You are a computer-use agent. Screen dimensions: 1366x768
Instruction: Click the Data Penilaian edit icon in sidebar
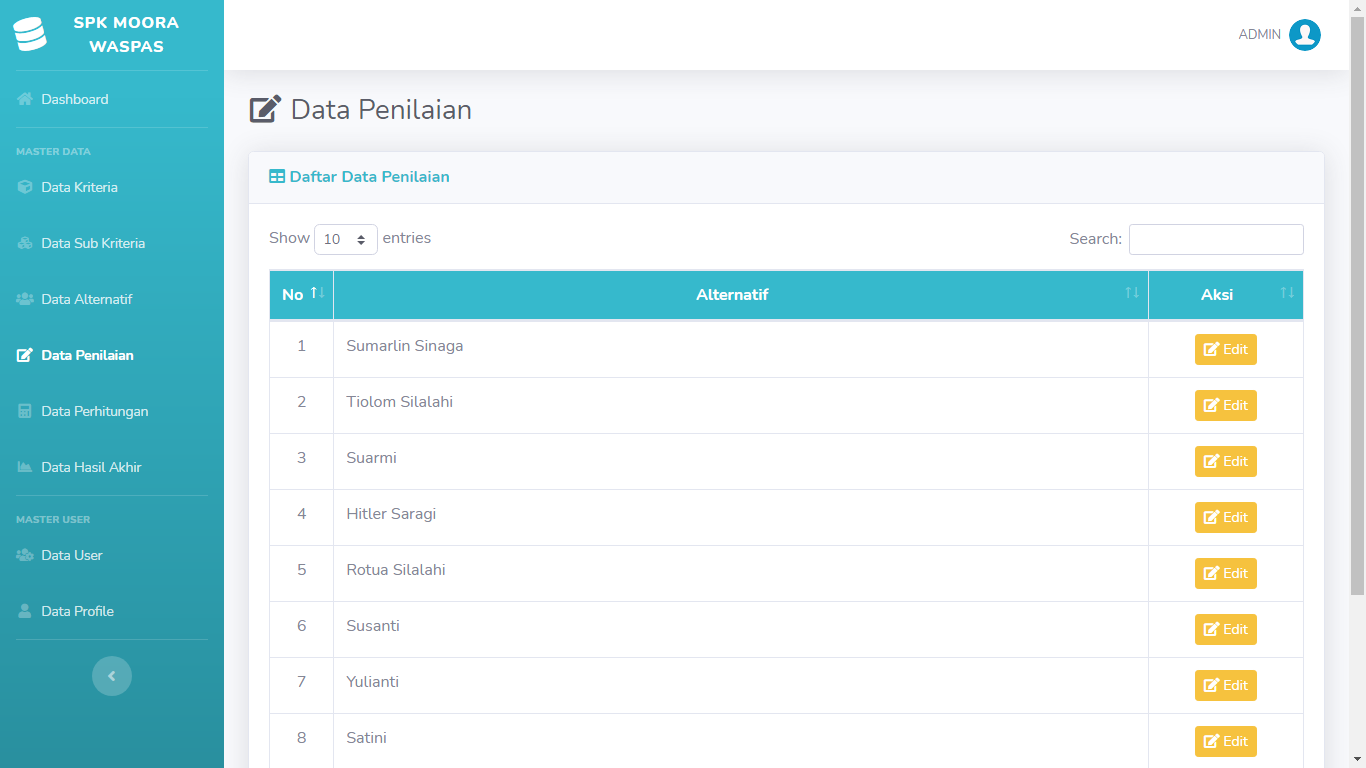[x=25, y=355]
